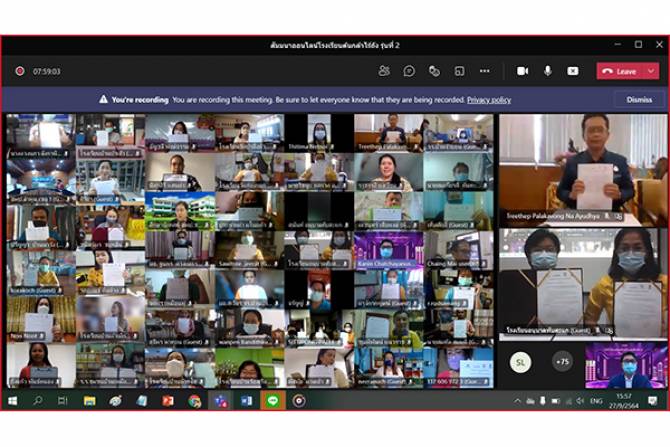Viewport: 670px width, 447px height.
Task: Open the ENG language input selector
Action: pyautogui.click(x=597, y=401)
